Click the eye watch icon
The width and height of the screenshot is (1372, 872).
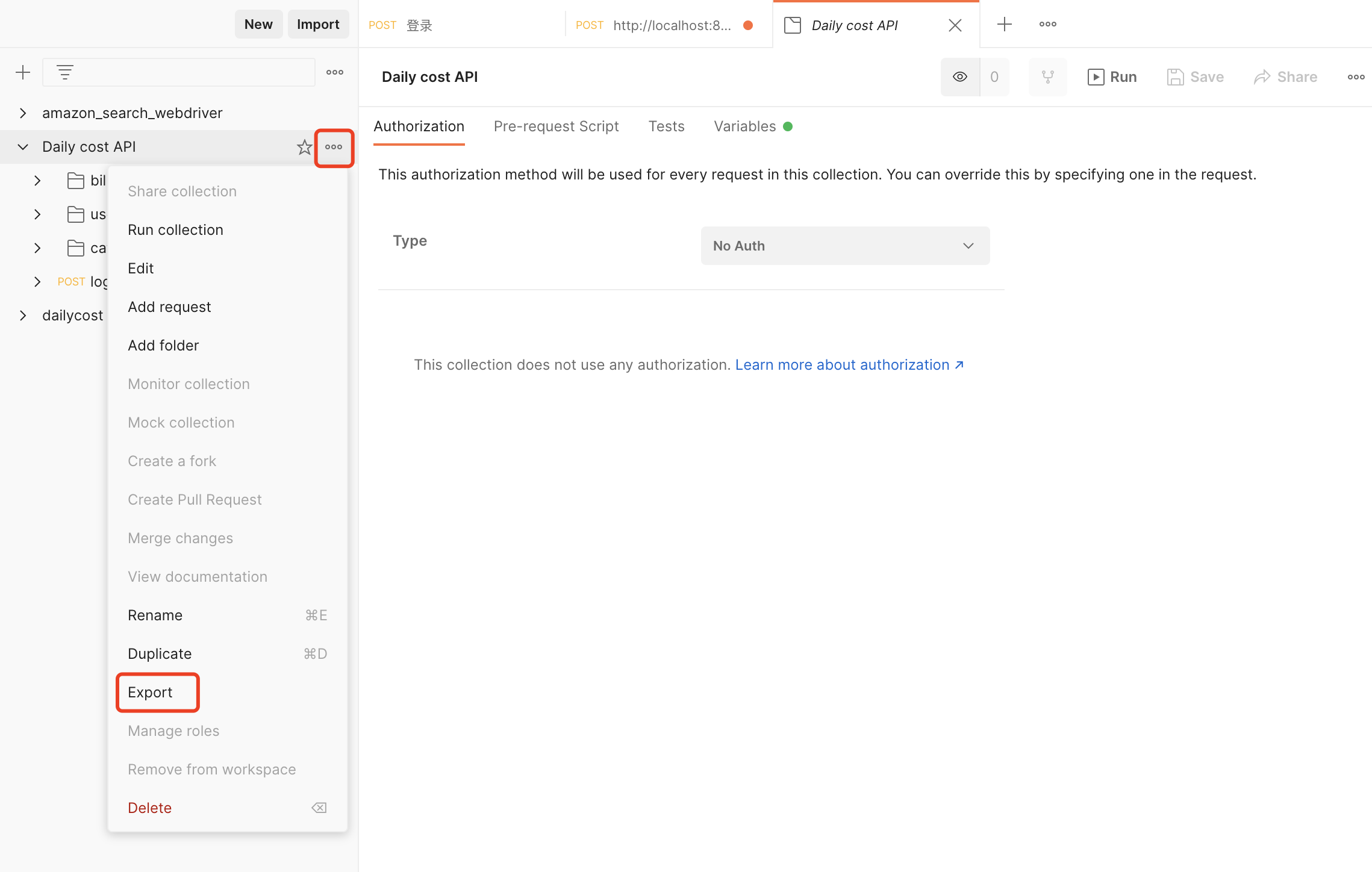coord(960,77)
